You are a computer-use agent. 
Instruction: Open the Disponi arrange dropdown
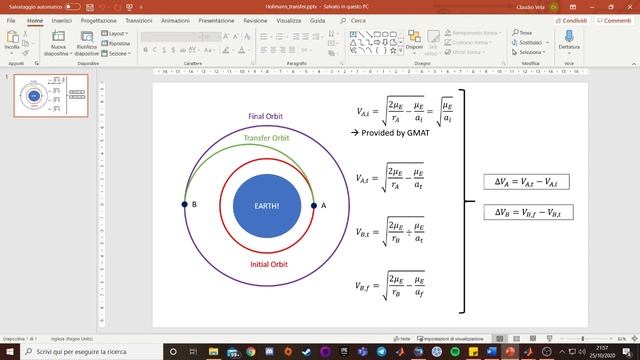point(414,41)
